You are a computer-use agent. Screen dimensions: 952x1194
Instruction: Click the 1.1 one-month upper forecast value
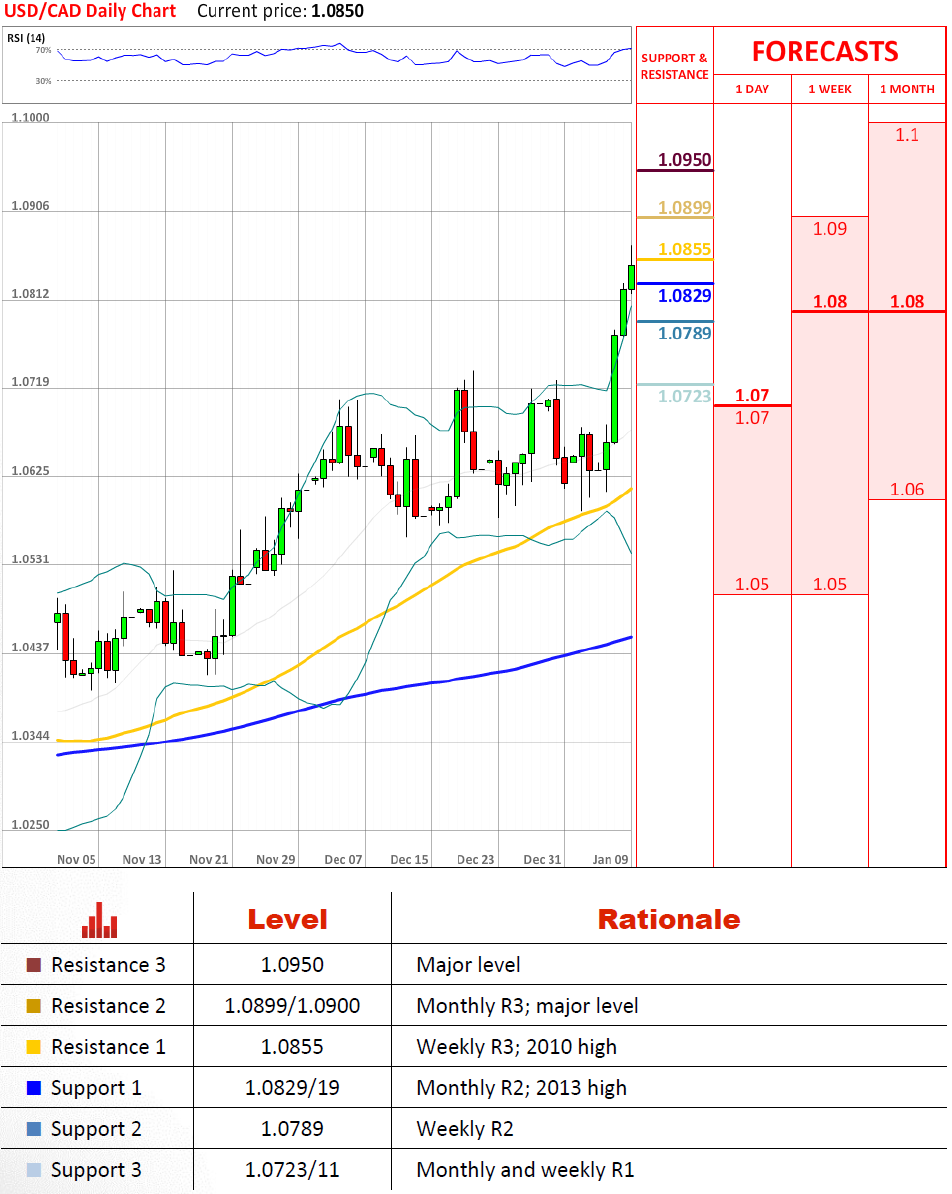click(906, 136)
